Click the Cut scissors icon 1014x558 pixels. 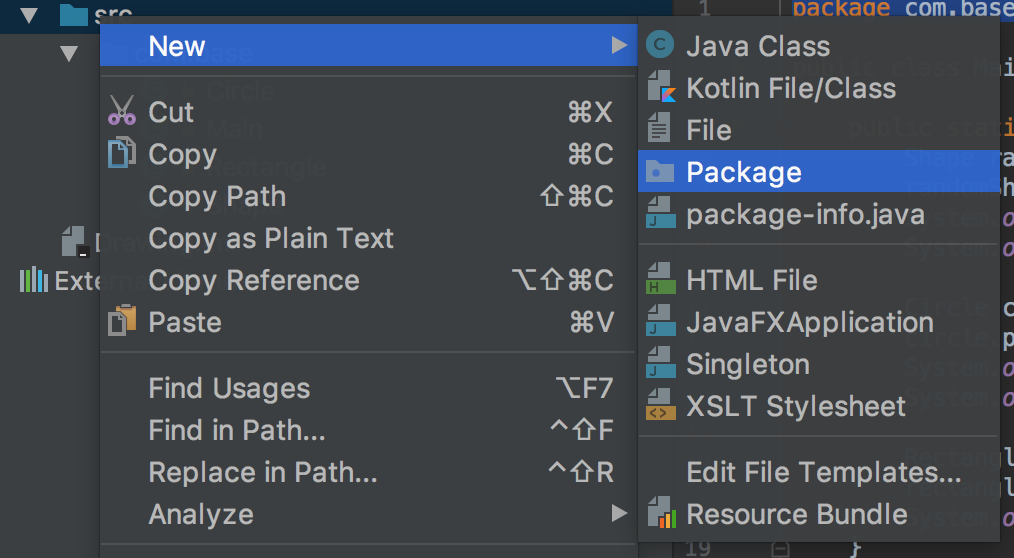122,112
